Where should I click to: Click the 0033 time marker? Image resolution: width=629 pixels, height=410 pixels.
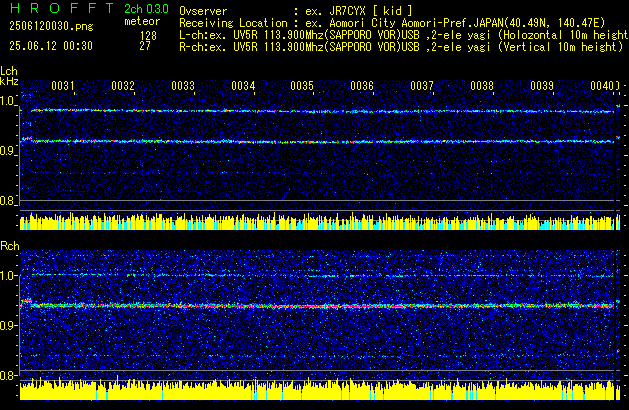183,86
